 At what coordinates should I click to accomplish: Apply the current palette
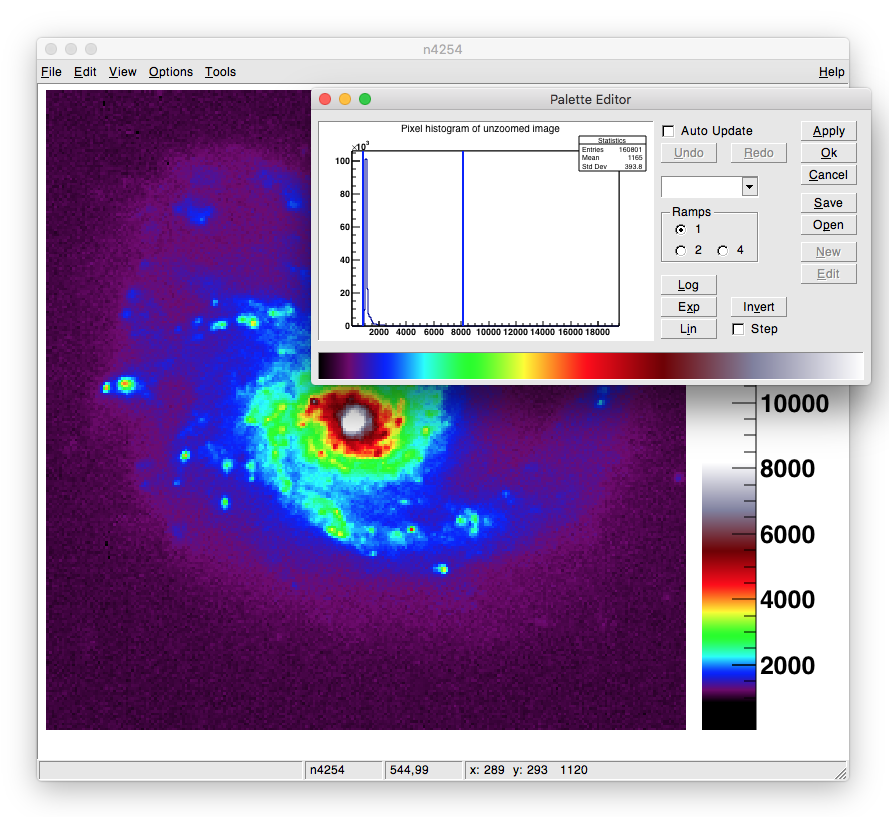tap(828, 131)
